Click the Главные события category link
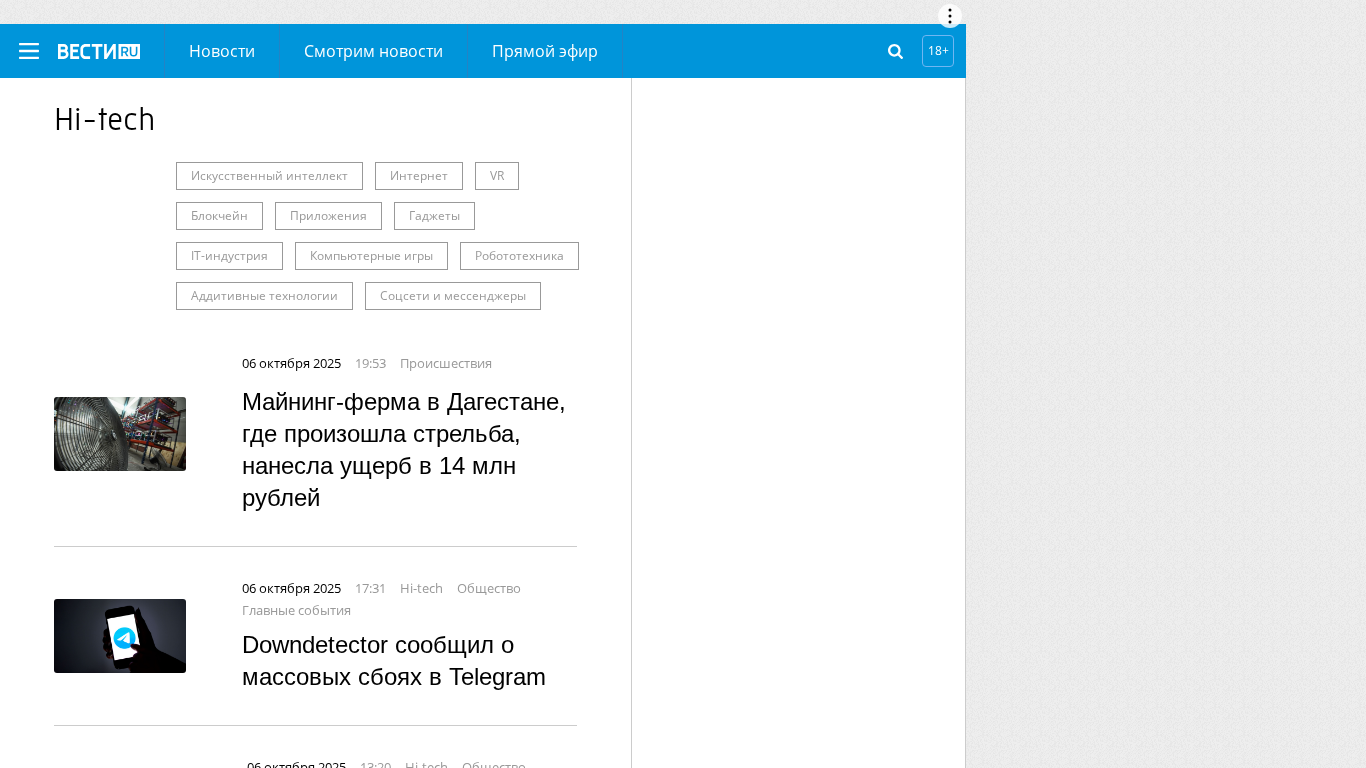Screen dimensions: 1366x768 pos(296,611)
